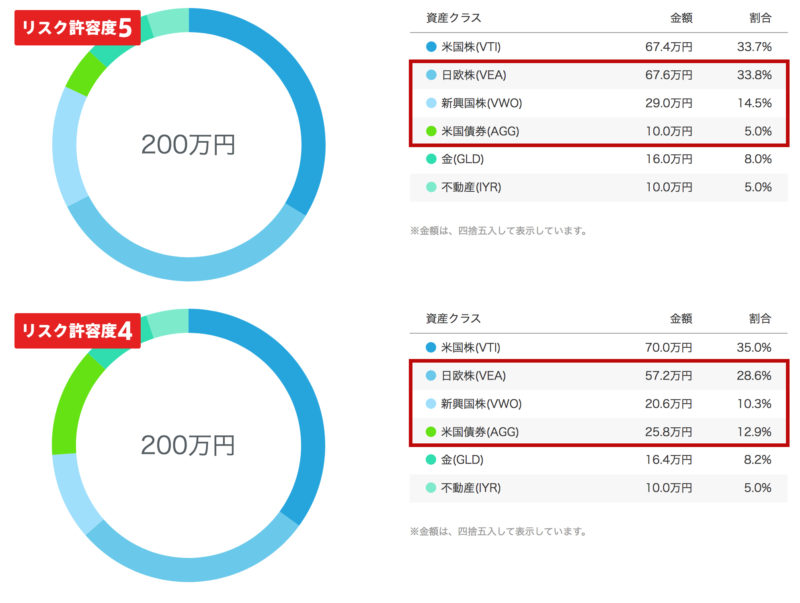Click the green AGG dot in bottom table
Viewport: 800px width, 603px height.
coord(431,432)
